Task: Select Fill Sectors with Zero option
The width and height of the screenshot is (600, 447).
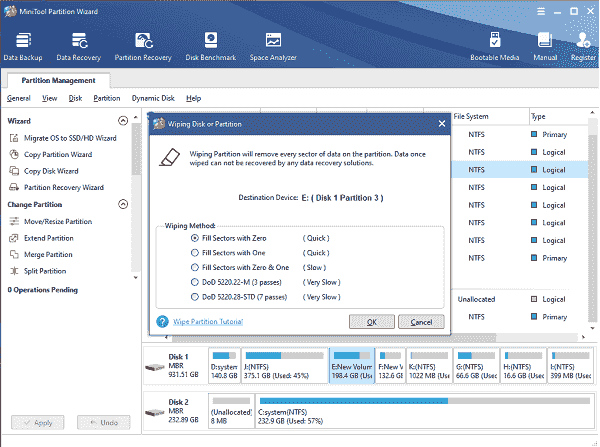Action: point(194,239)
